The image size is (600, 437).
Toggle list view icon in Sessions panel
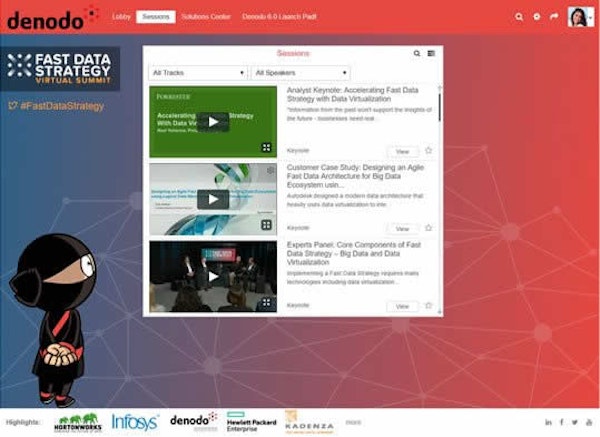(x=431, y=54)
